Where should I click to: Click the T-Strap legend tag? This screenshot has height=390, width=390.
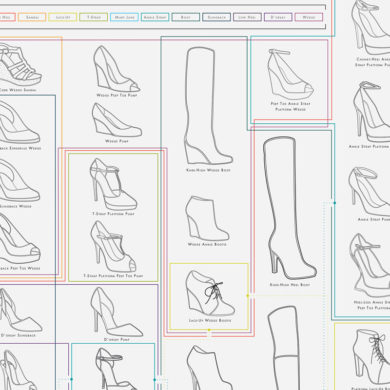93,17
